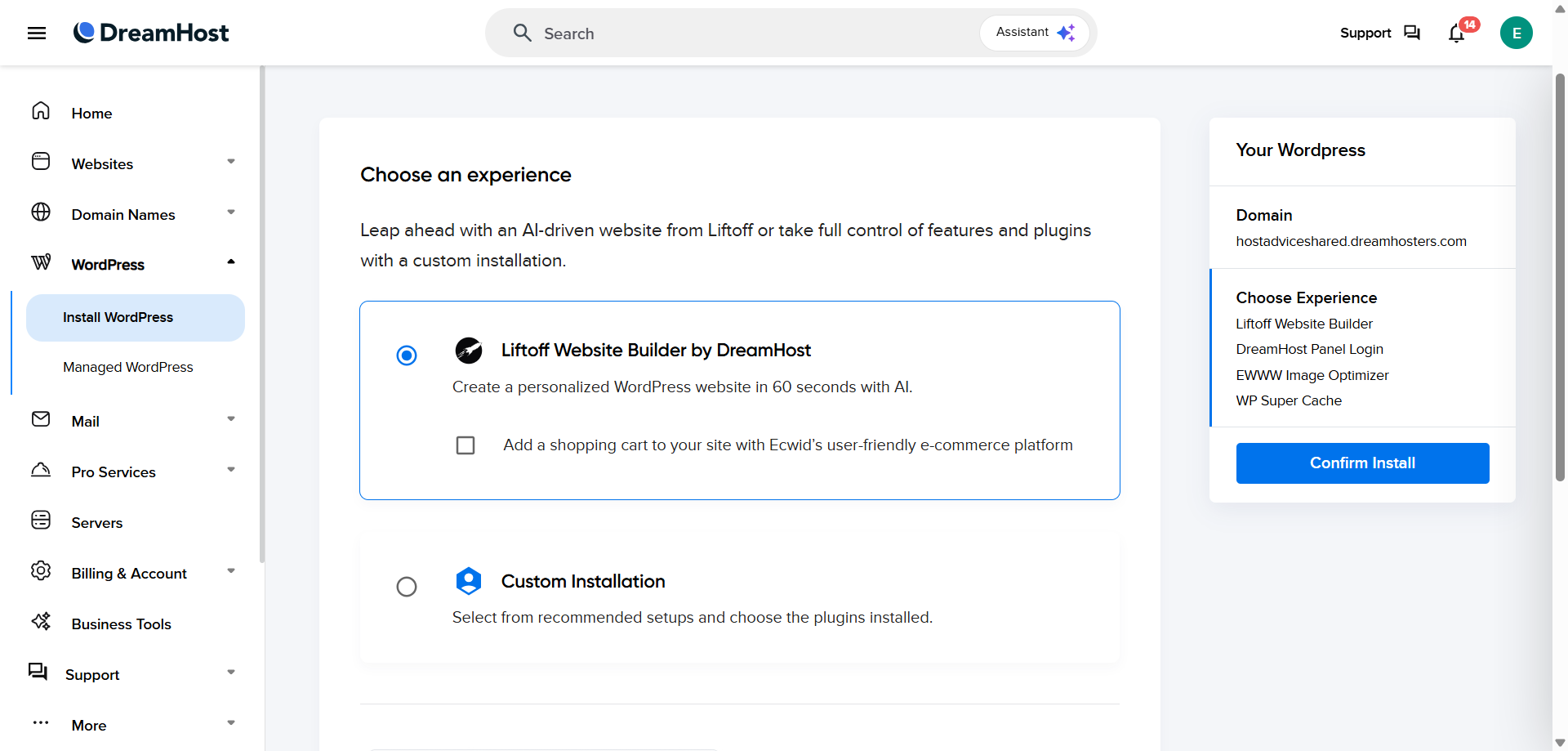Expand the Websites menu arrow
1568x751 pixels.
click(231, 162)
